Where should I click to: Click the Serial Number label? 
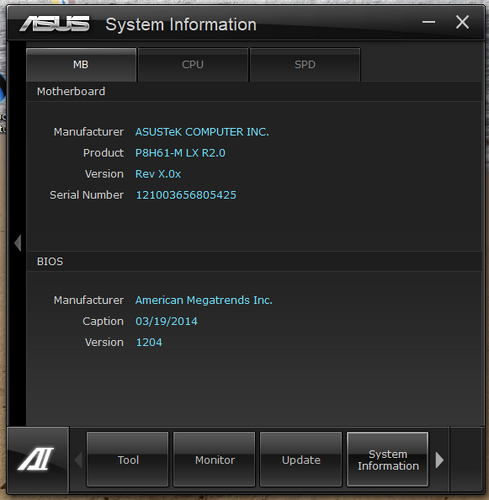point(87,195)
